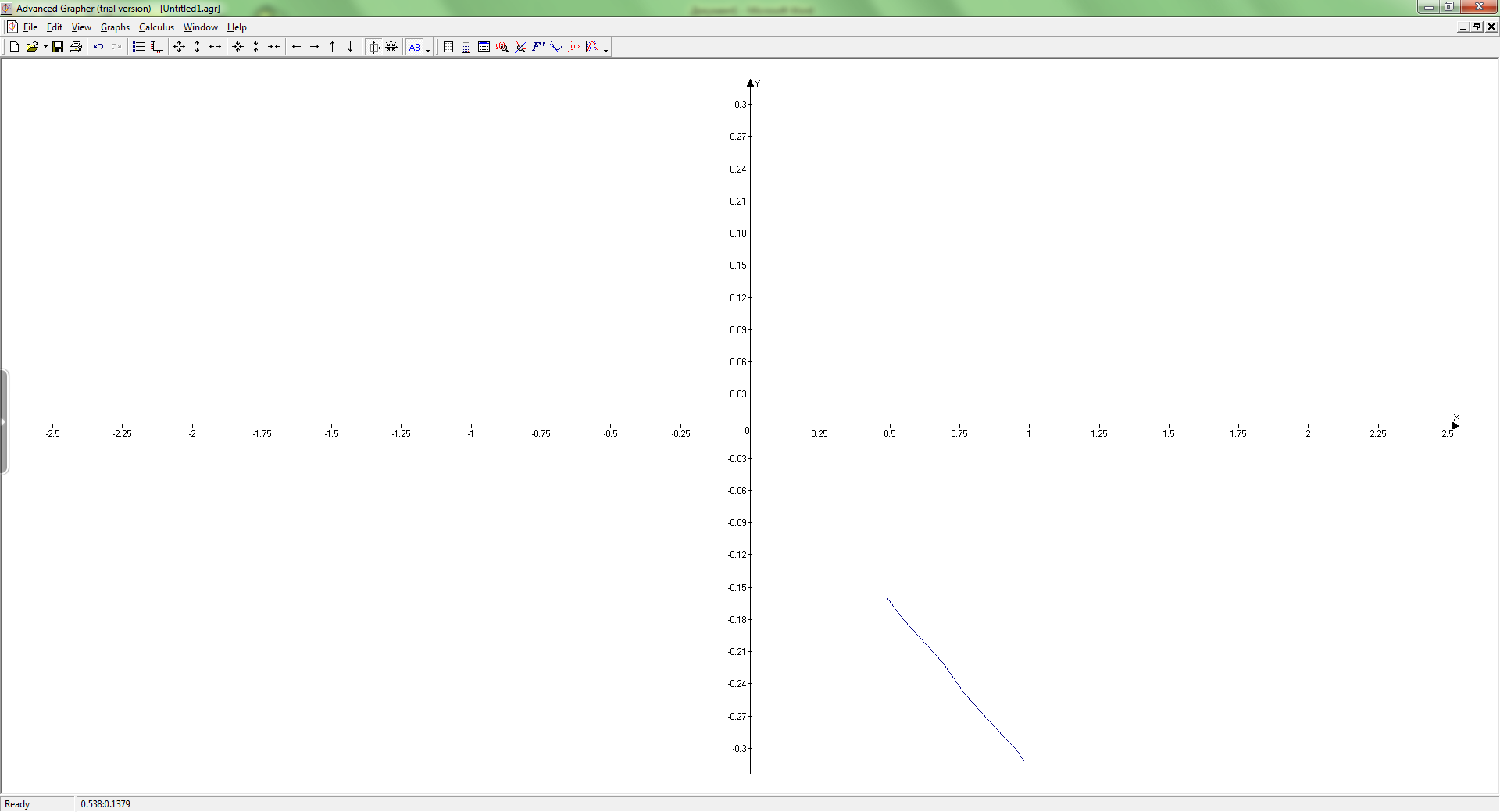Zoom in vertically
This screenshot has height=812, width=1500.
point(198,47)
